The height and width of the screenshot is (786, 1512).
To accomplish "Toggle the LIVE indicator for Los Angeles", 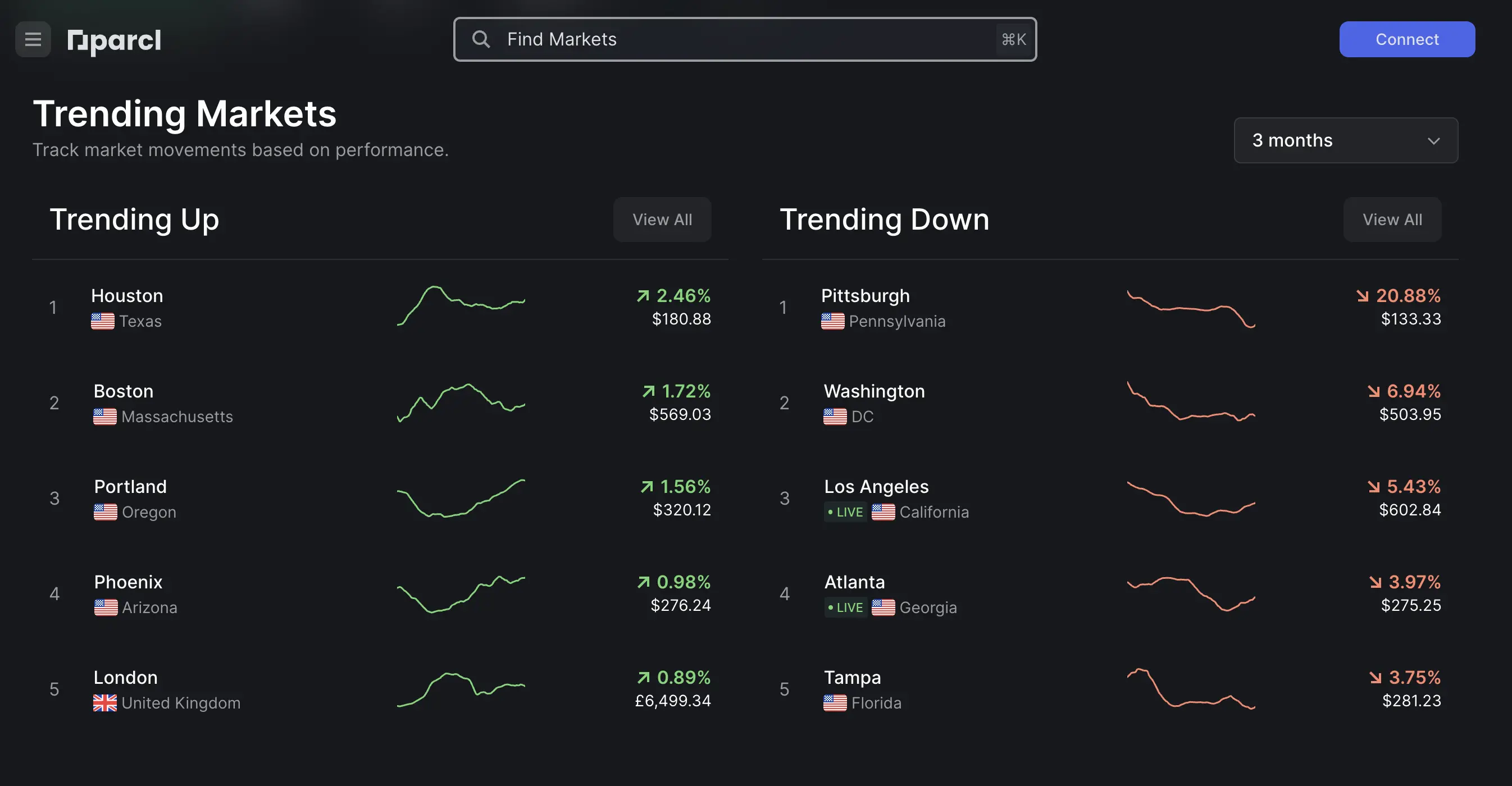I will [x=845, y=512].
